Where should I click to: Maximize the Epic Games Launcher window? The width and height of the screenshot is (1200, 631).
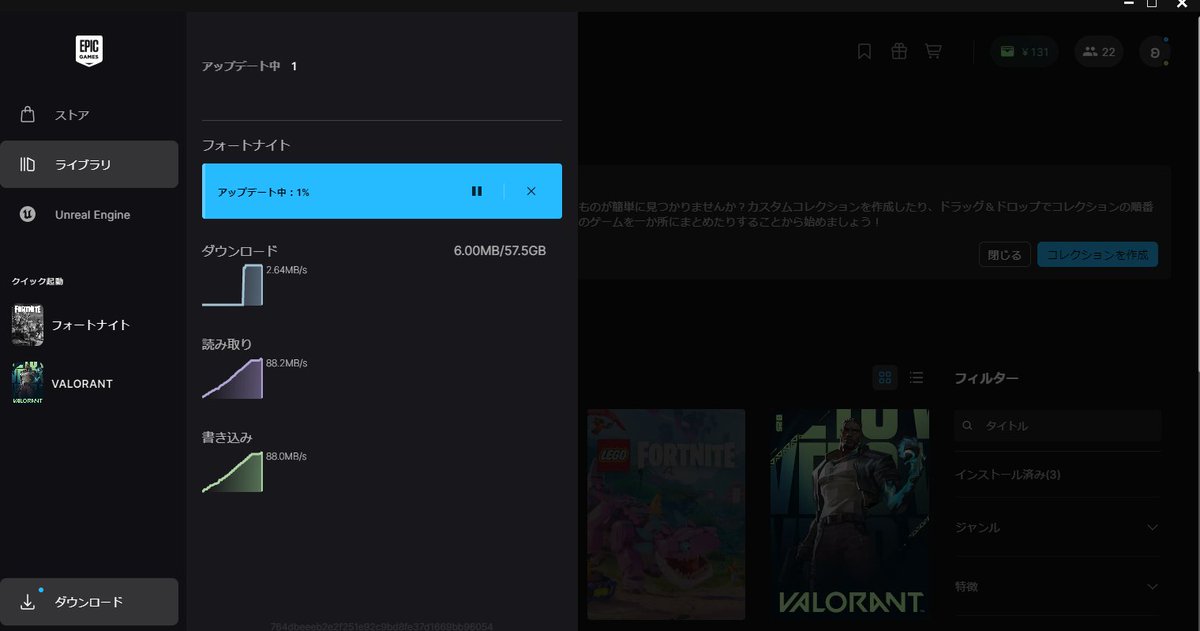(1152, 5)
